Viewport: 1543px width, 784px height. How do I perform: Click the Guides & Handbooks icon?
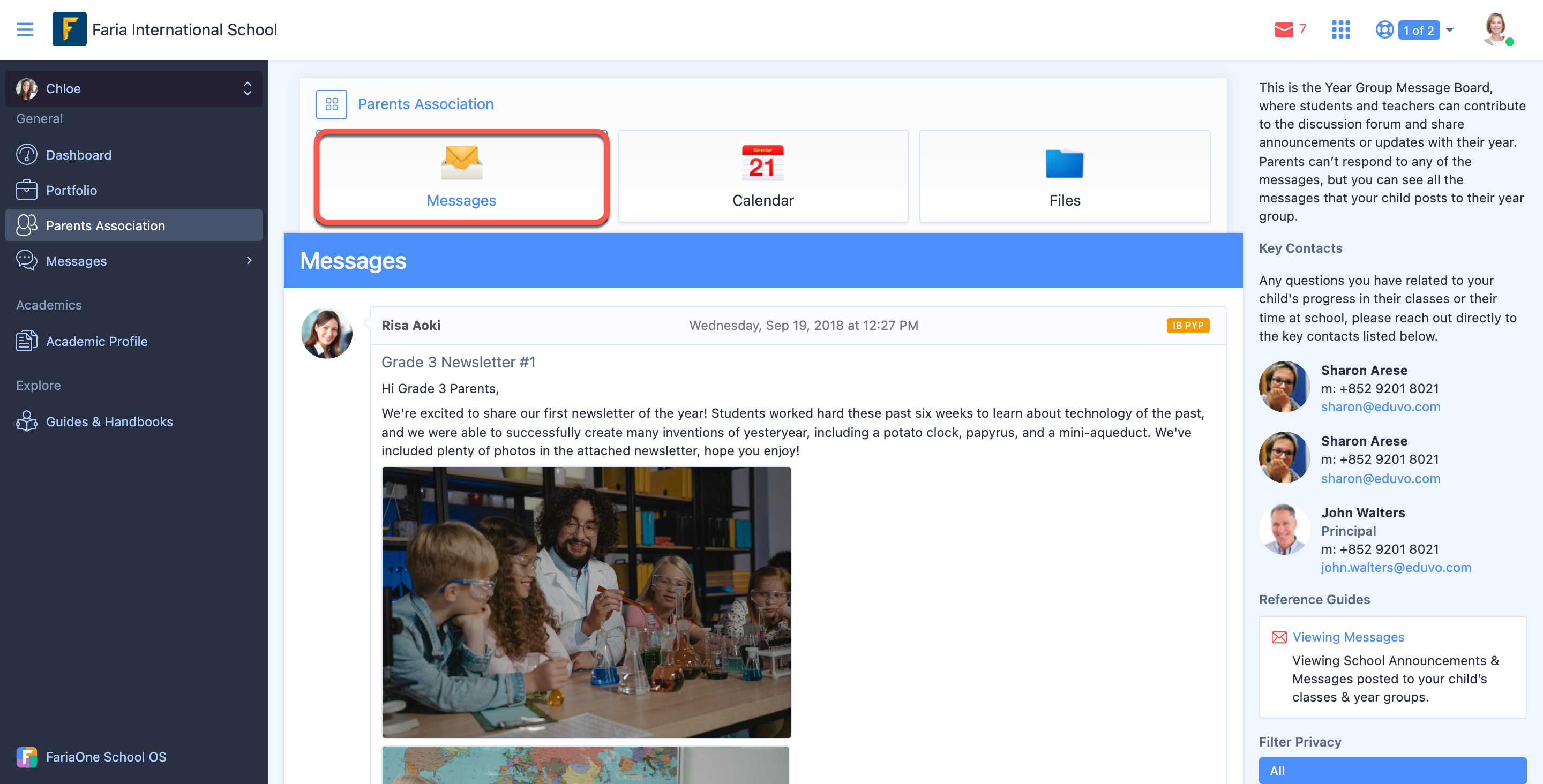click(x=26, y=421)
